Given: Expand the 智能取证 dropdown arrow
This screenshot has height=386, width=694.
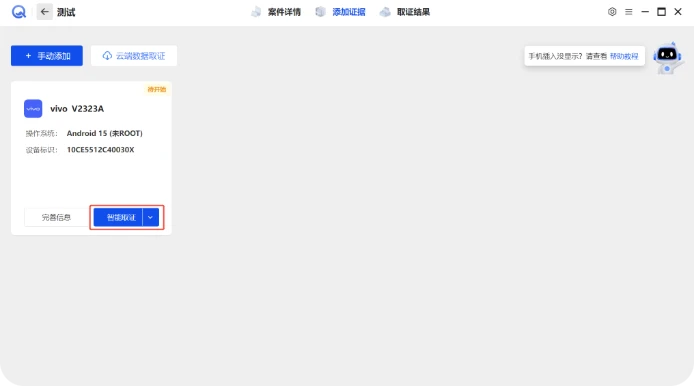Looking at the screenshot, I should 150,217.
